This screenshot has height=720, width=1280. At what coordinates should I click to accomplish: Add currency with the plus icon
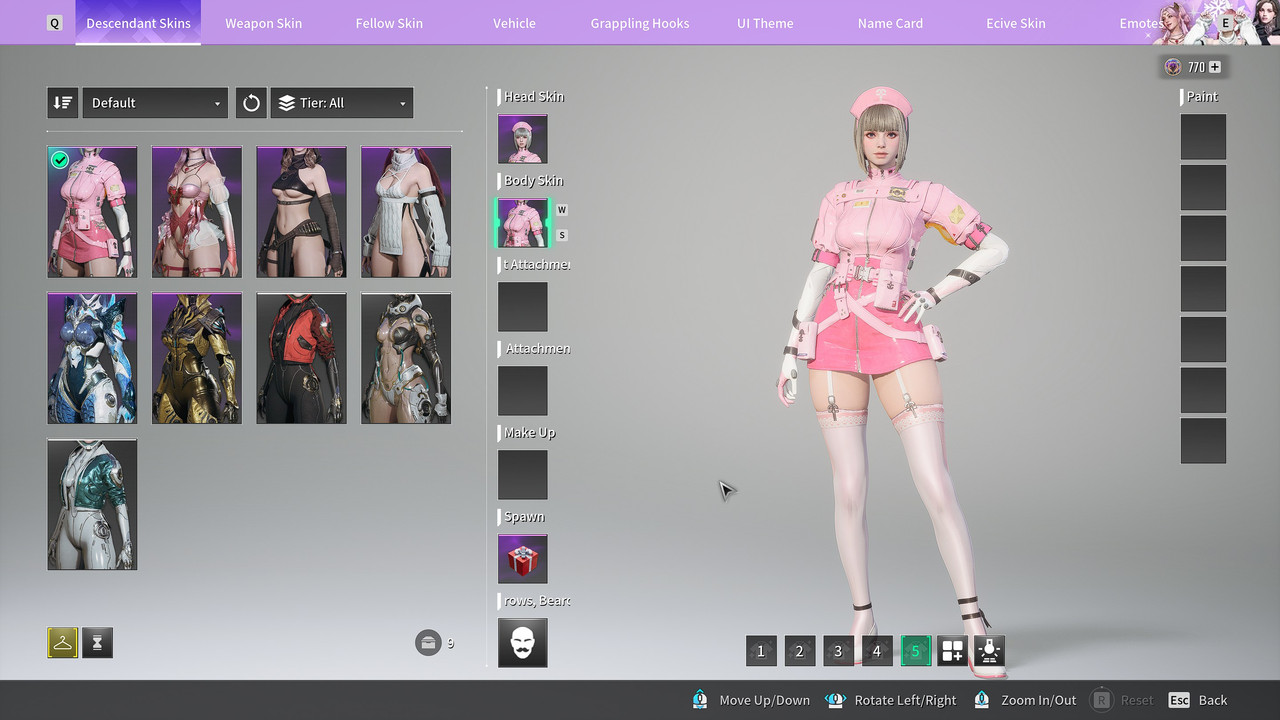pyautogui.click(x=1215, y=67)
